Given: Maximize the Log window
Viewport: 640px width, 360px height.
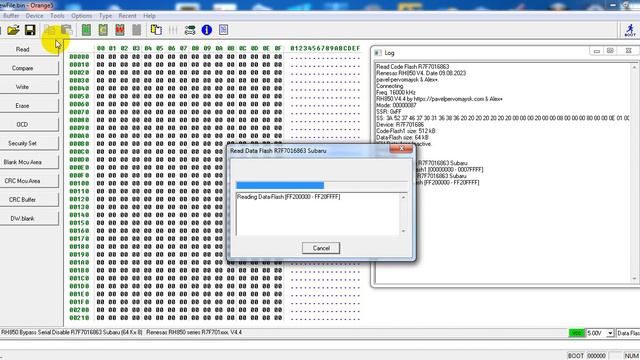Looking at the screenshot, I should (x=610, y=51).
